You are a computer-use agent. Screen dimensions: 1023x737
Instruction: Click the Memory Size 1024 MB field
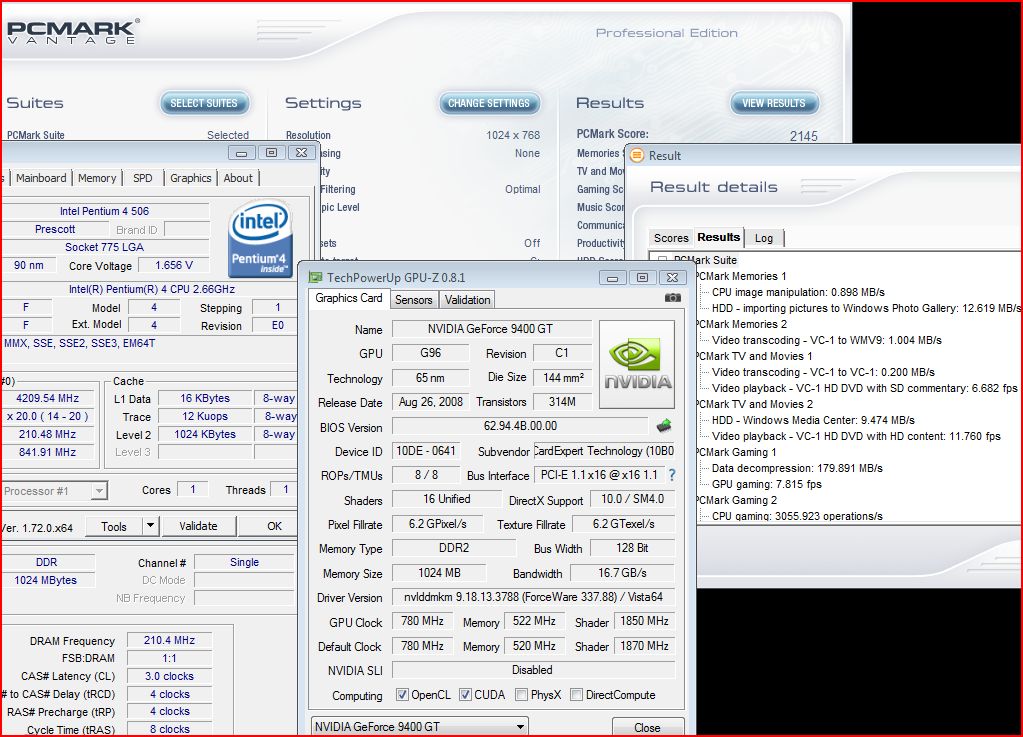(x=439, y=573)
